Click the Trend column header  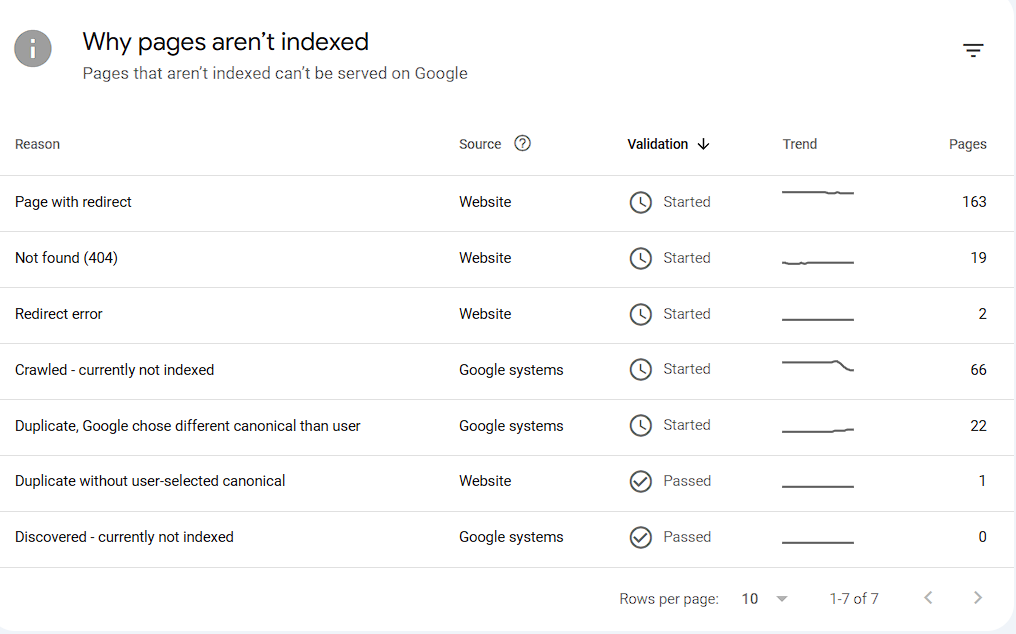coord(799,144)
